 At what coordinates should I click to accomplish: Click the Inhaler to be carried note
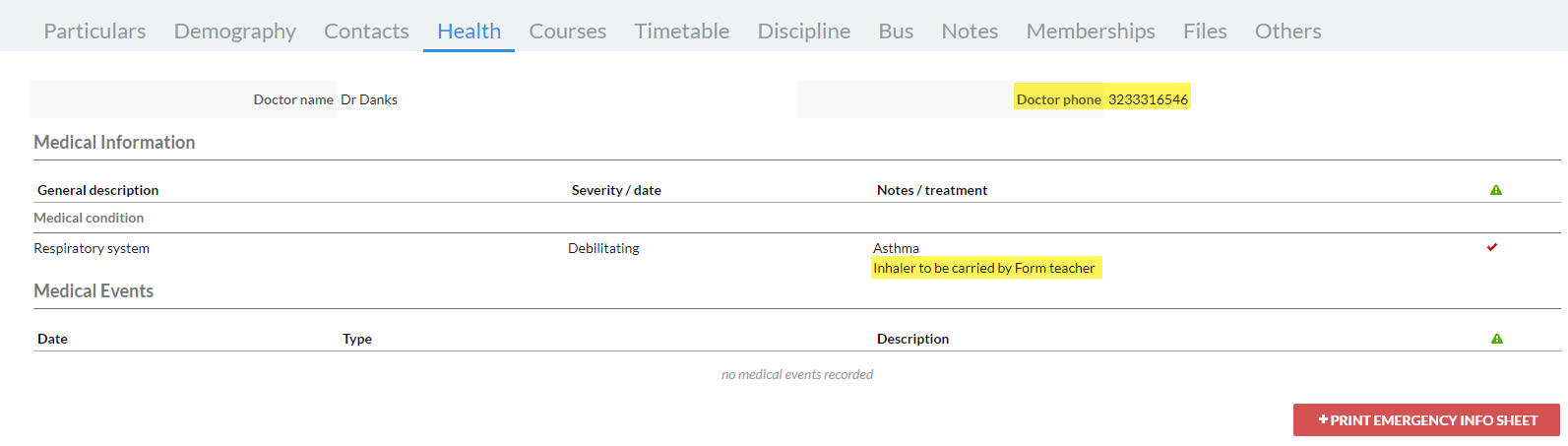point(984,268)
